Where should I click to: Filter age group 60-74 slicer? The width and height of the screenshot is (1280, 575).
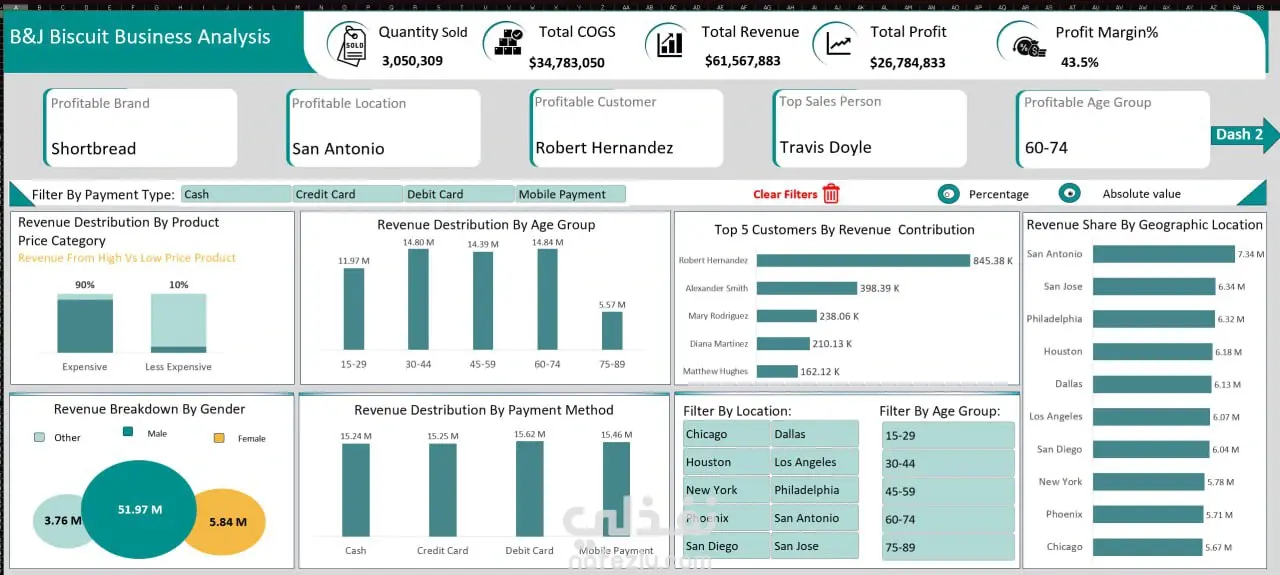coord(948,519)
